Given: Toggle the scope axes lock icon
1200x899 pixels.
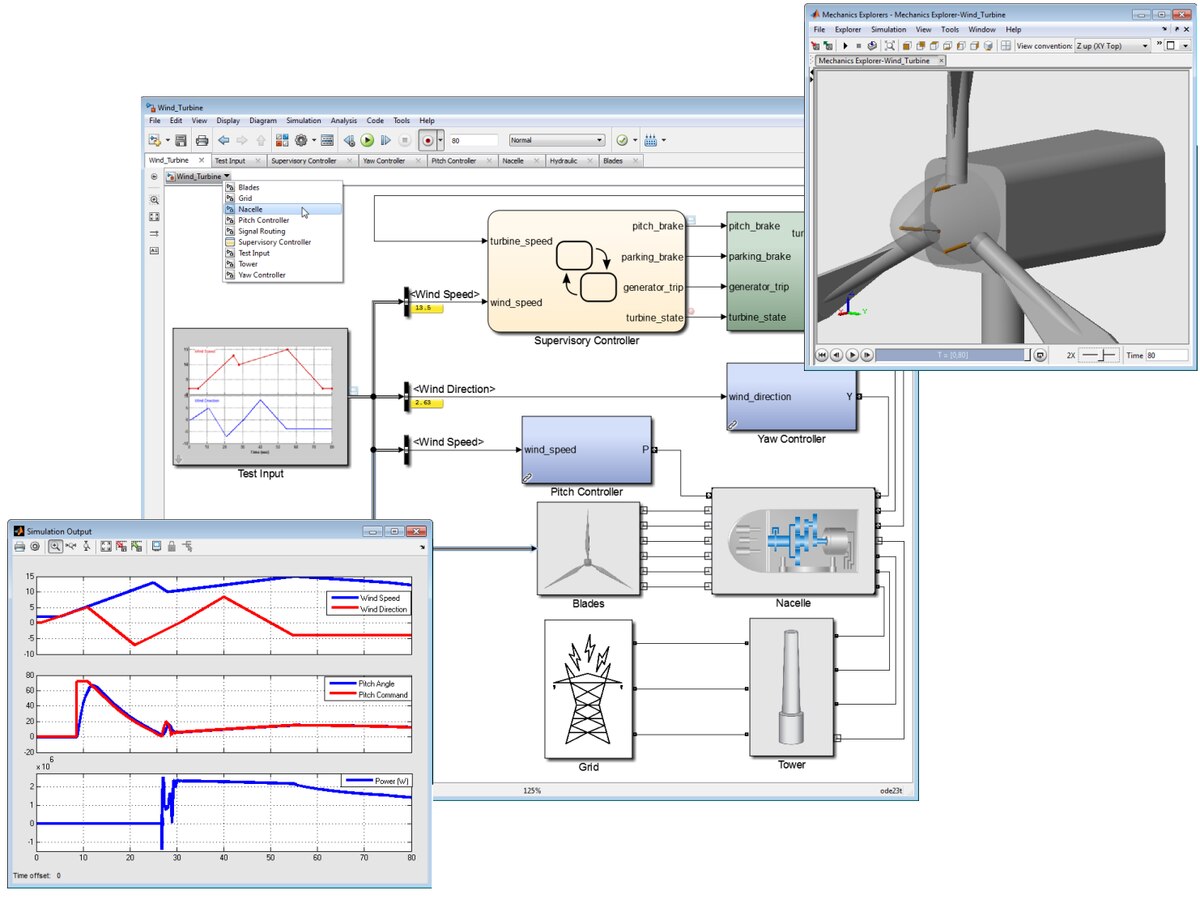Looking at the screenshot, I should click(171, 547).
